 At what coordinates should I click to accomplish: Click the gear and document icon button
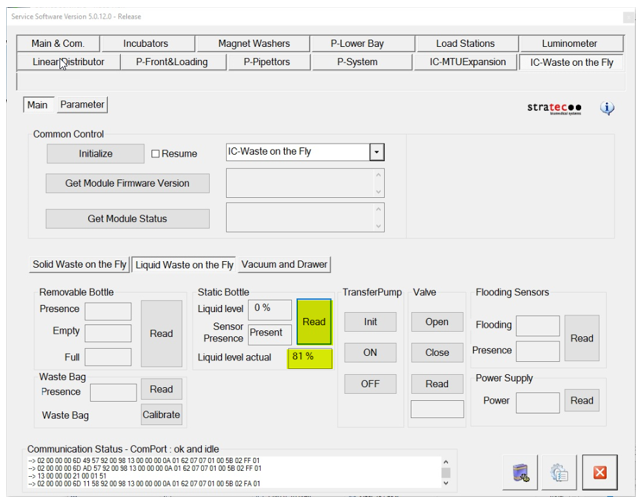click(560, 472)
